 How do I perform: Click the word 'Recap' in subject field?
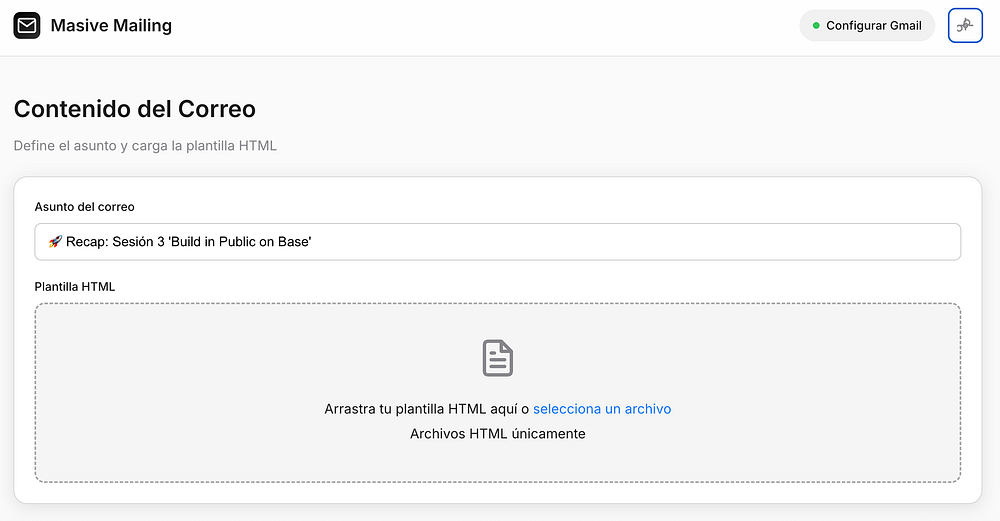[86, 242]
